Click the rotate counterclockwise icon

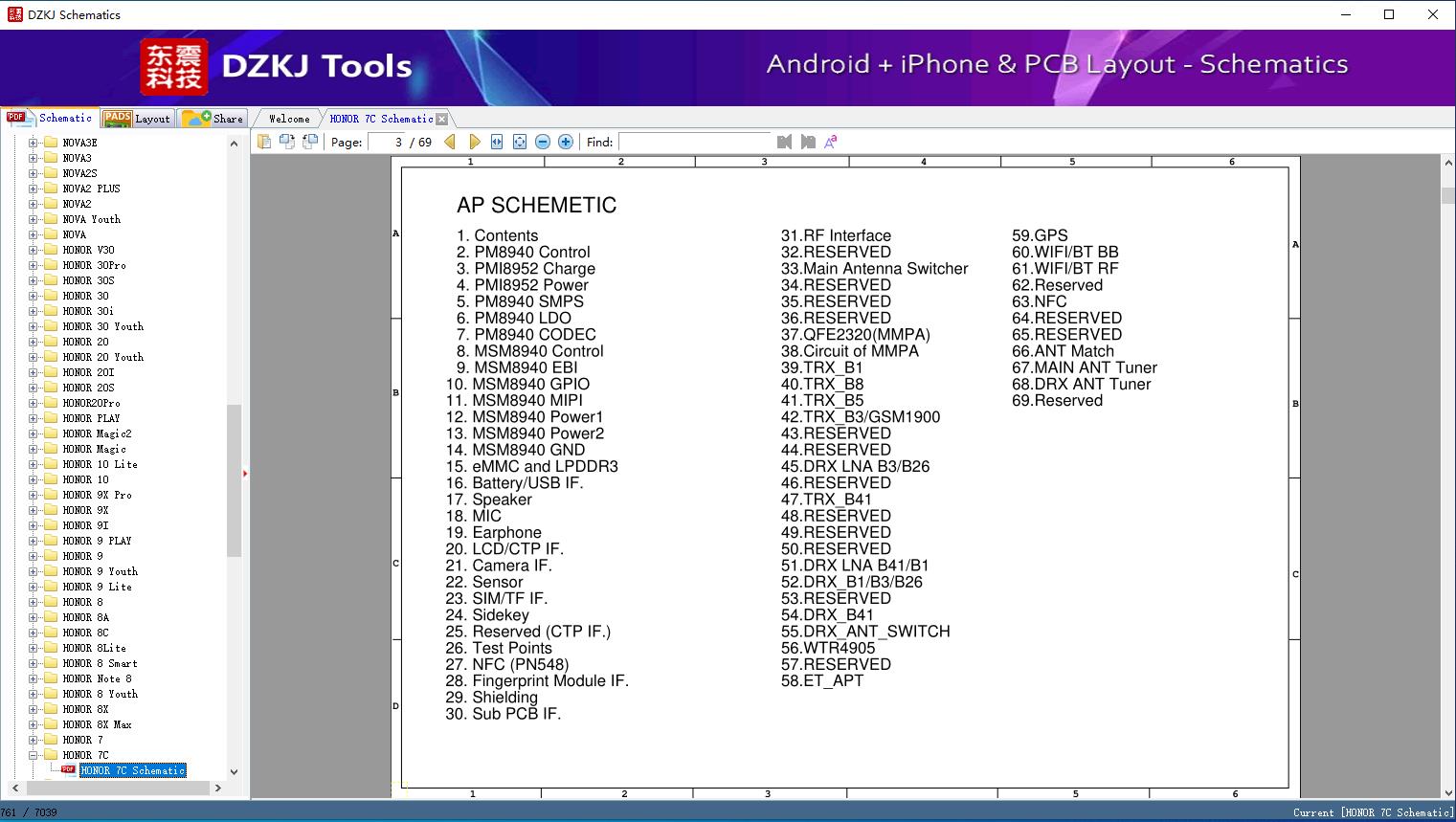[287, 142]
